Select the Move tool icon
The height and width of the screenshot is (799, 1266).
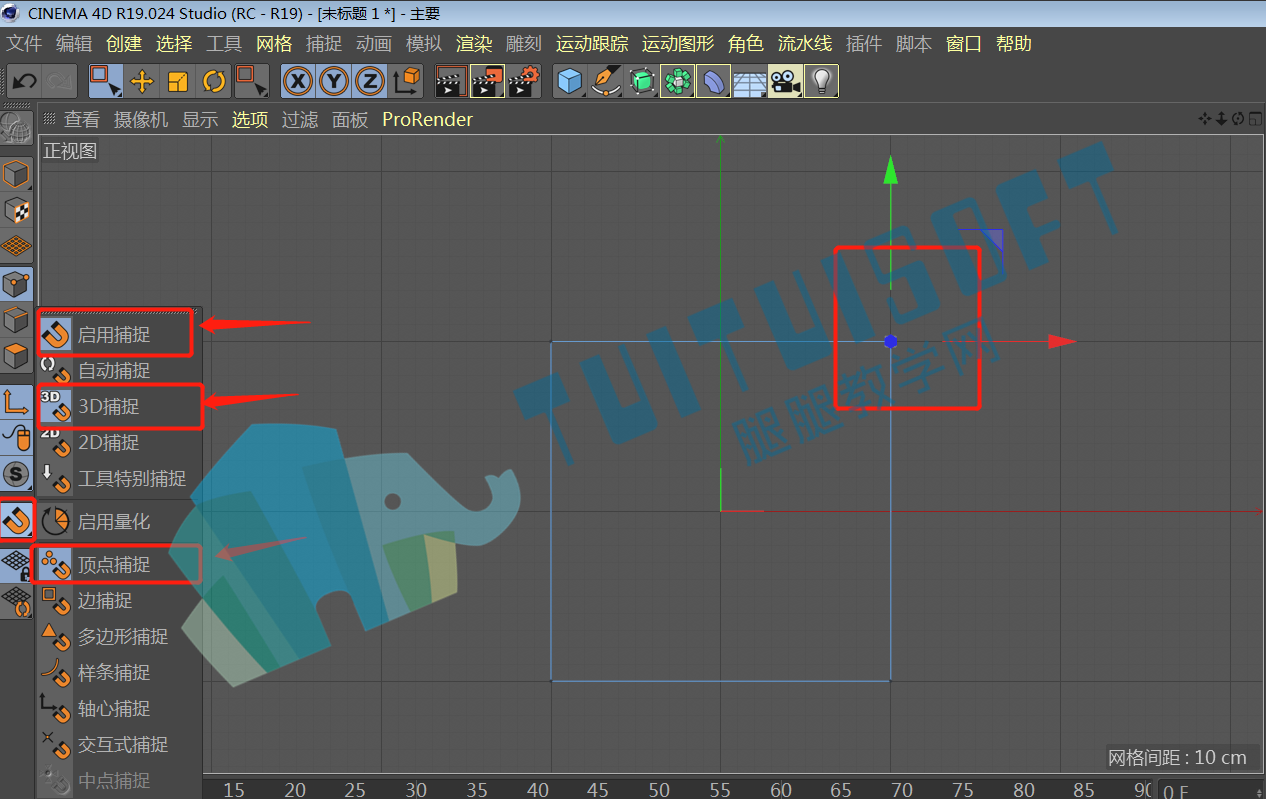click(x=142, y=81)
